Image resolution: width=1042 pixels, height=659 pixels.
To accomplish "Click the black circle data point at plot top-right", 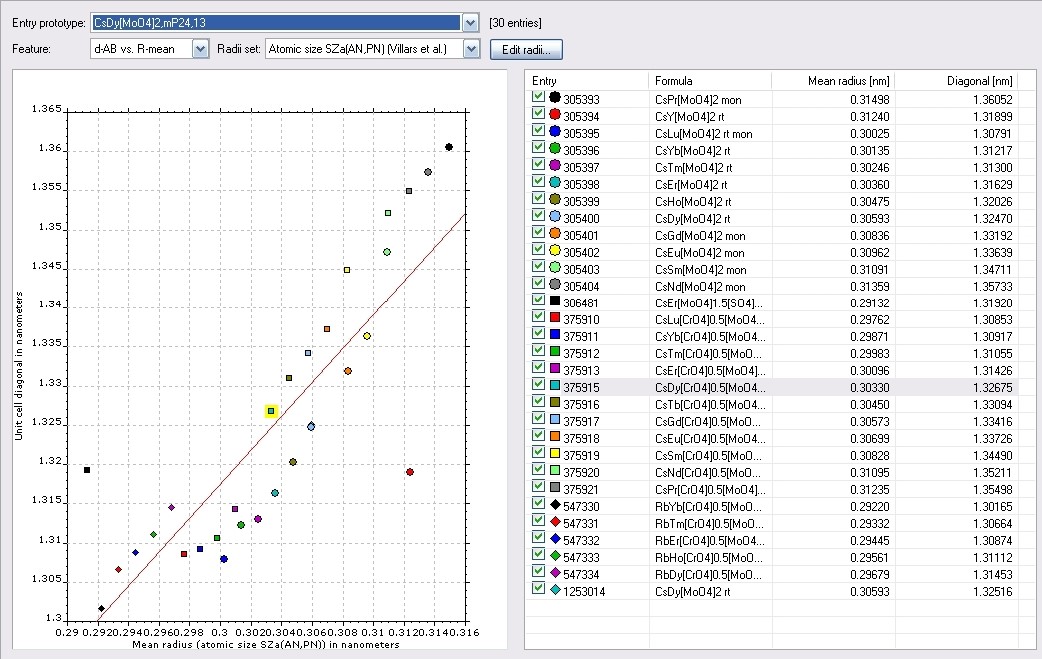I will pos(449,147).
